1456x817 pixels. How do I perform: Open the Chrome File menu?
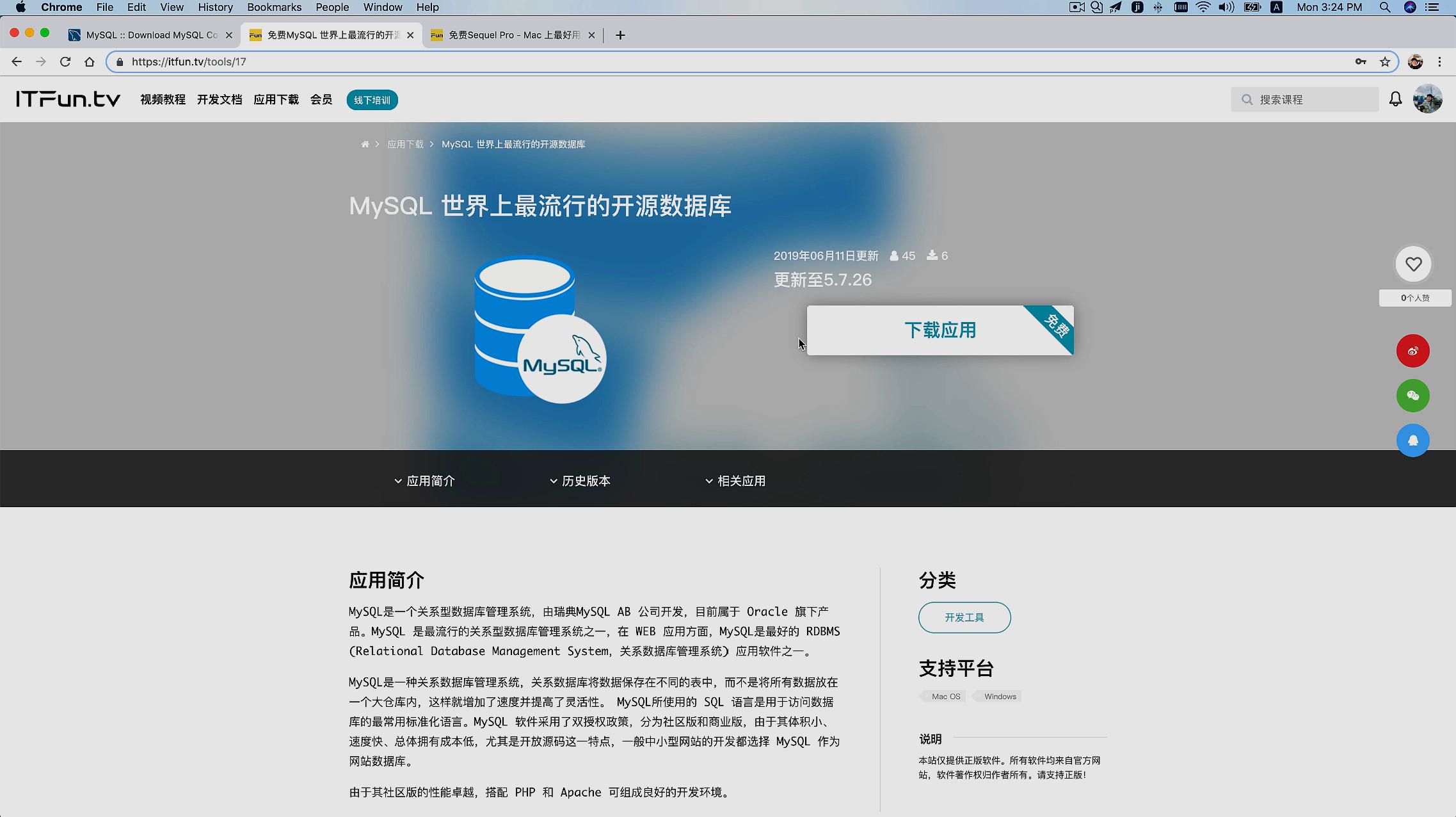click(x=104, y=8)
